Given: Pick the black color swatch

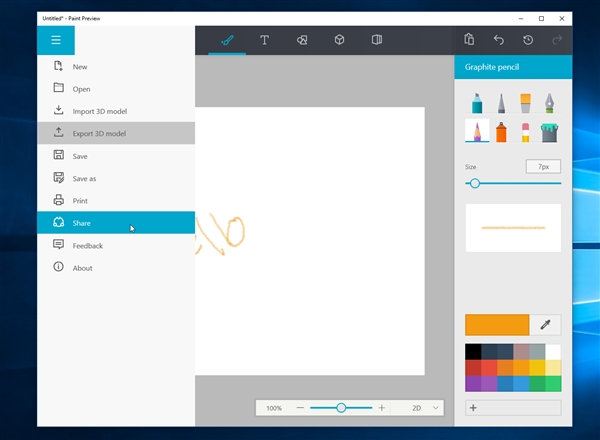Looking at the screenshot, I should coord(473,351).
